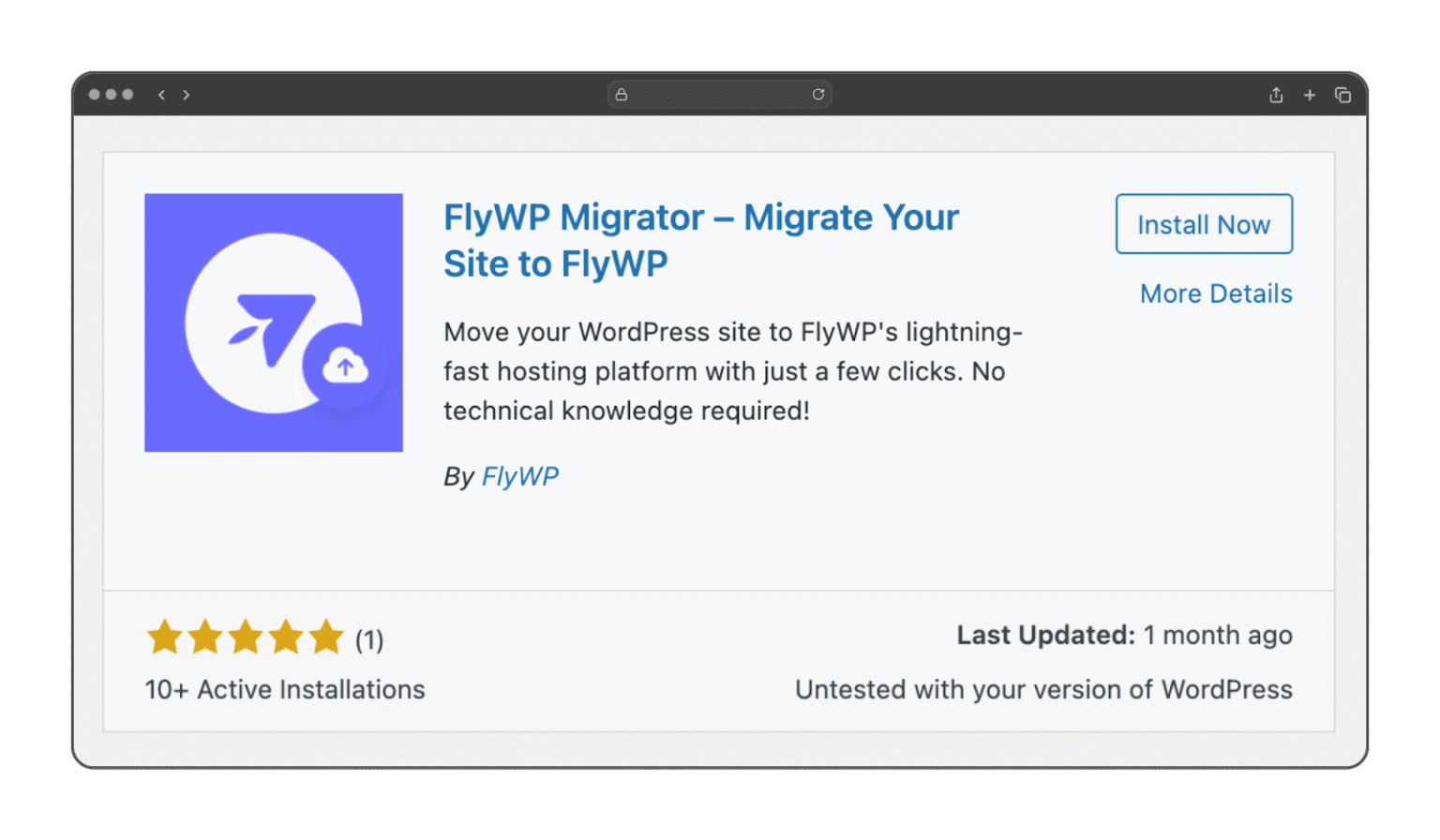Click the browser forward arrow
Screen dimensions: 1440x840
point(187,95)
